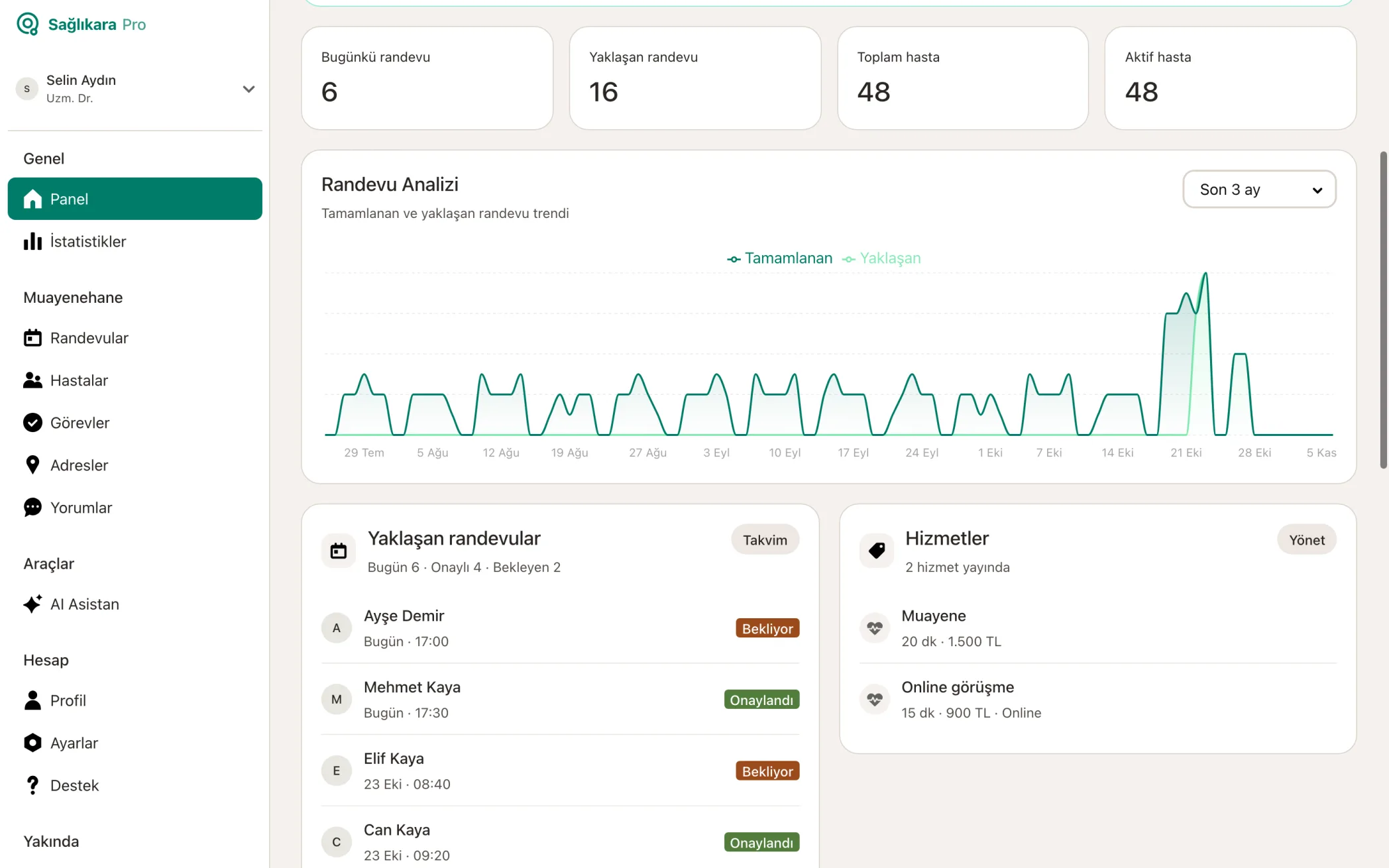Click the Yönet button in Hizmetler

[x=1306, y=540]
